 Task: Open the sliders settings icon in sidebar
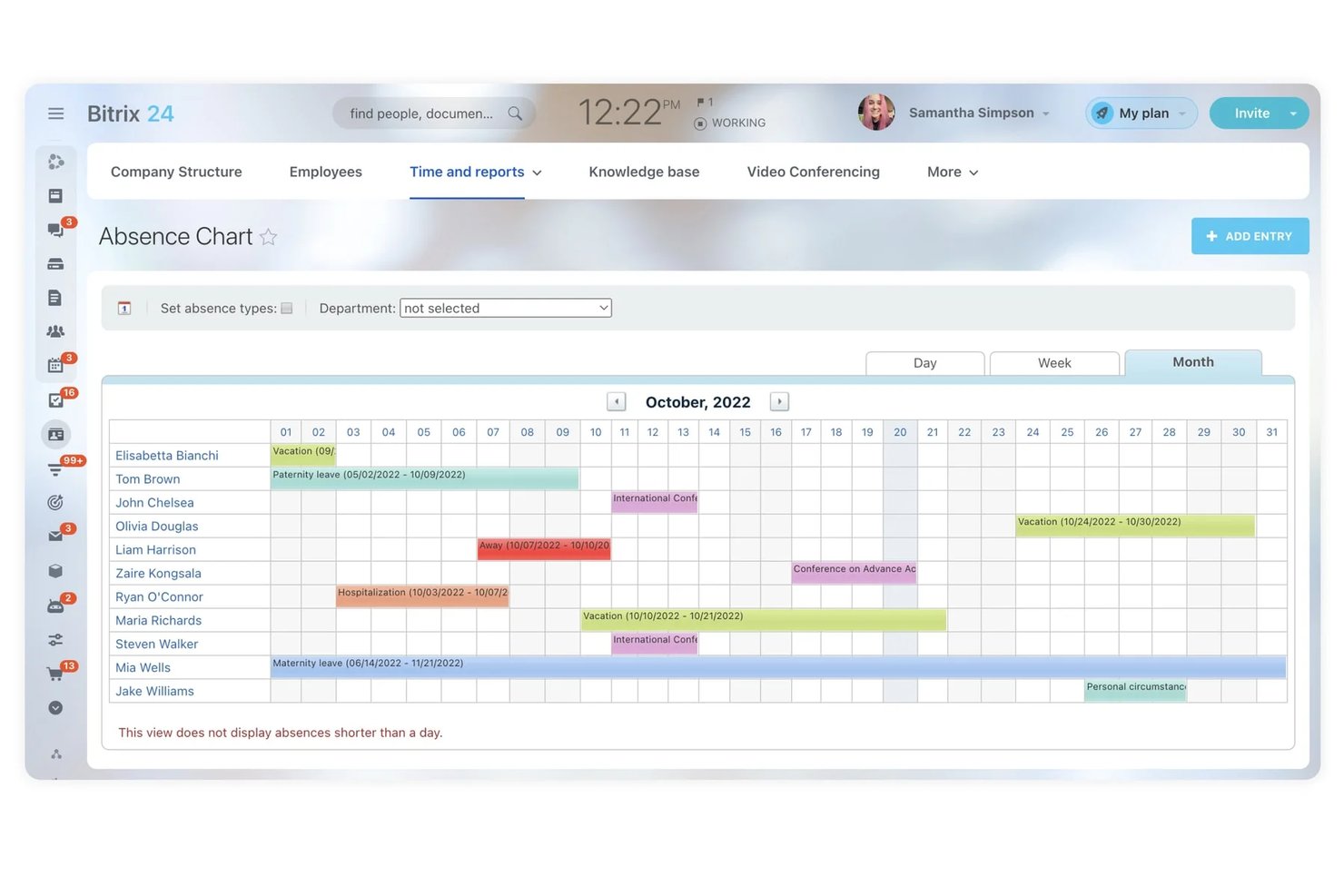[55, 640]
